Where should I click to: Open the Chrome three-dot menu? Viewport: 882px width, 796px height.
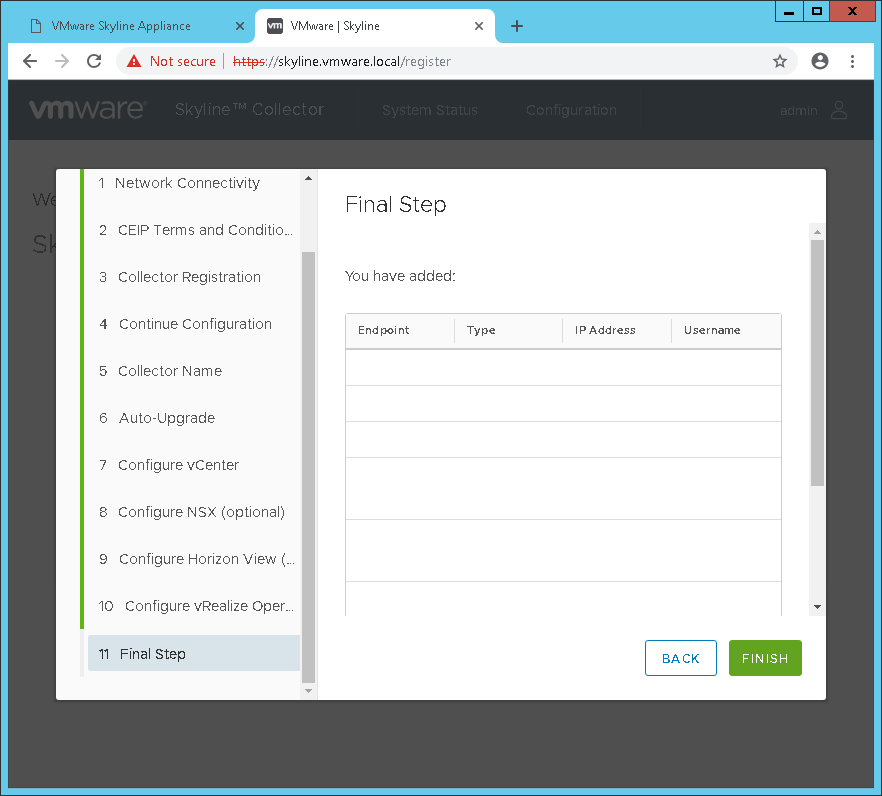(852, 61)
